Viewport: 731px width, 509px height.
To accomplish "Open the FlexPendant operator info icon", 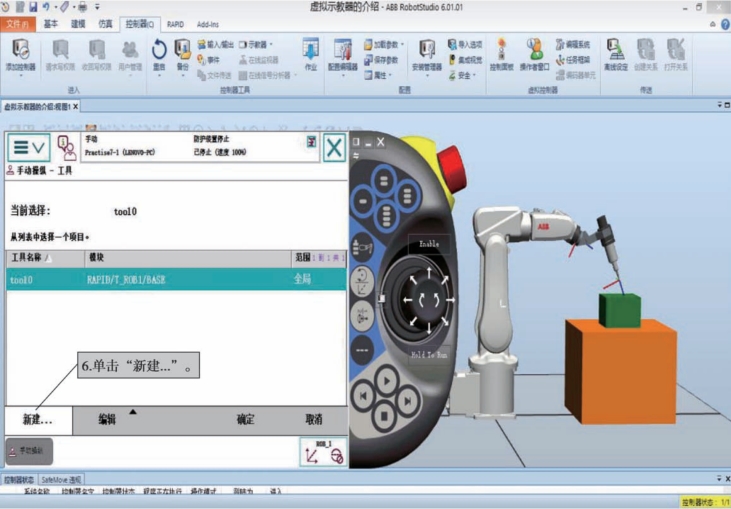I will [x=67, y=148].
